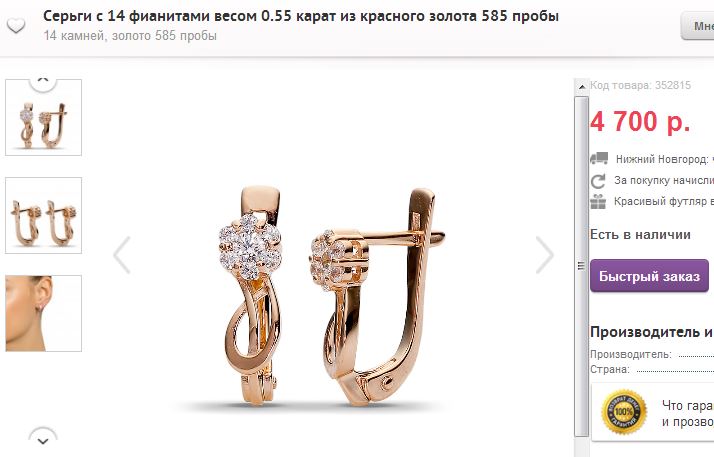The image size is (714, 457).
Task: Click the Нижний Новгород delivery text
Action: coord(664,159)
